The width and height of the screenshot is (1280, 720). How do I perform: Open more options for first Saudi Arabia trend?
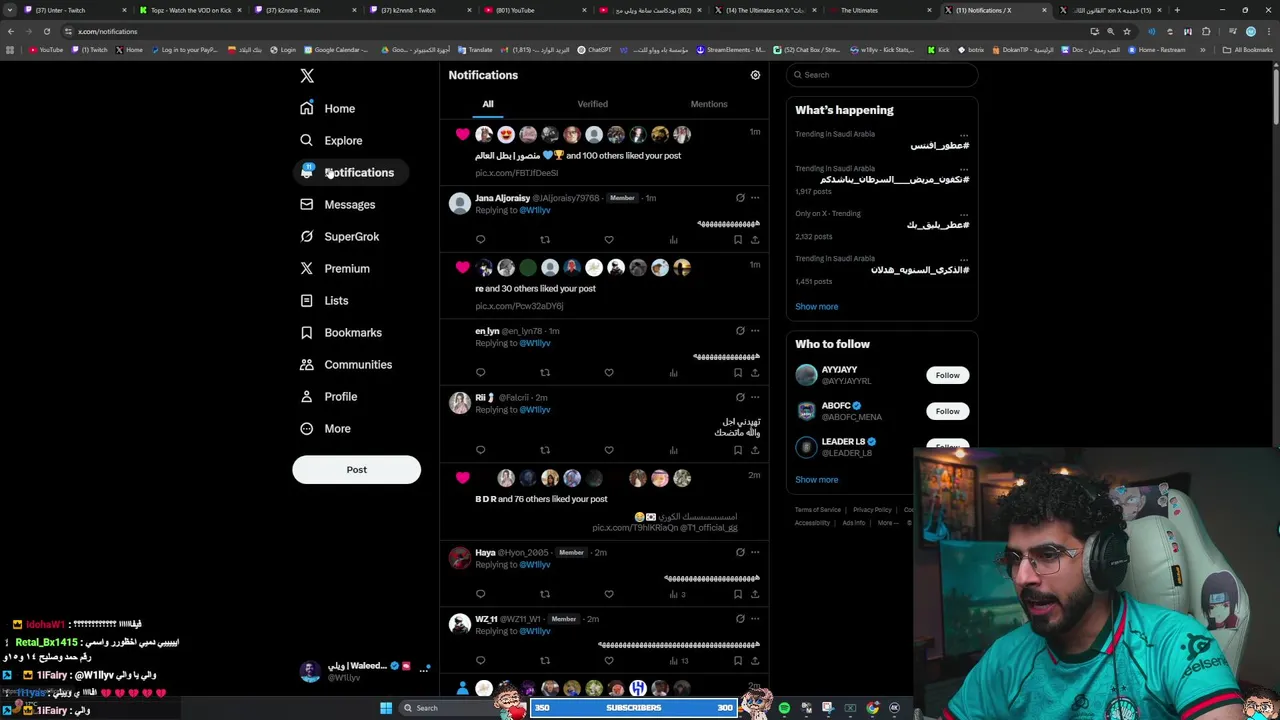pyautogui.click(x=964, y=134)
